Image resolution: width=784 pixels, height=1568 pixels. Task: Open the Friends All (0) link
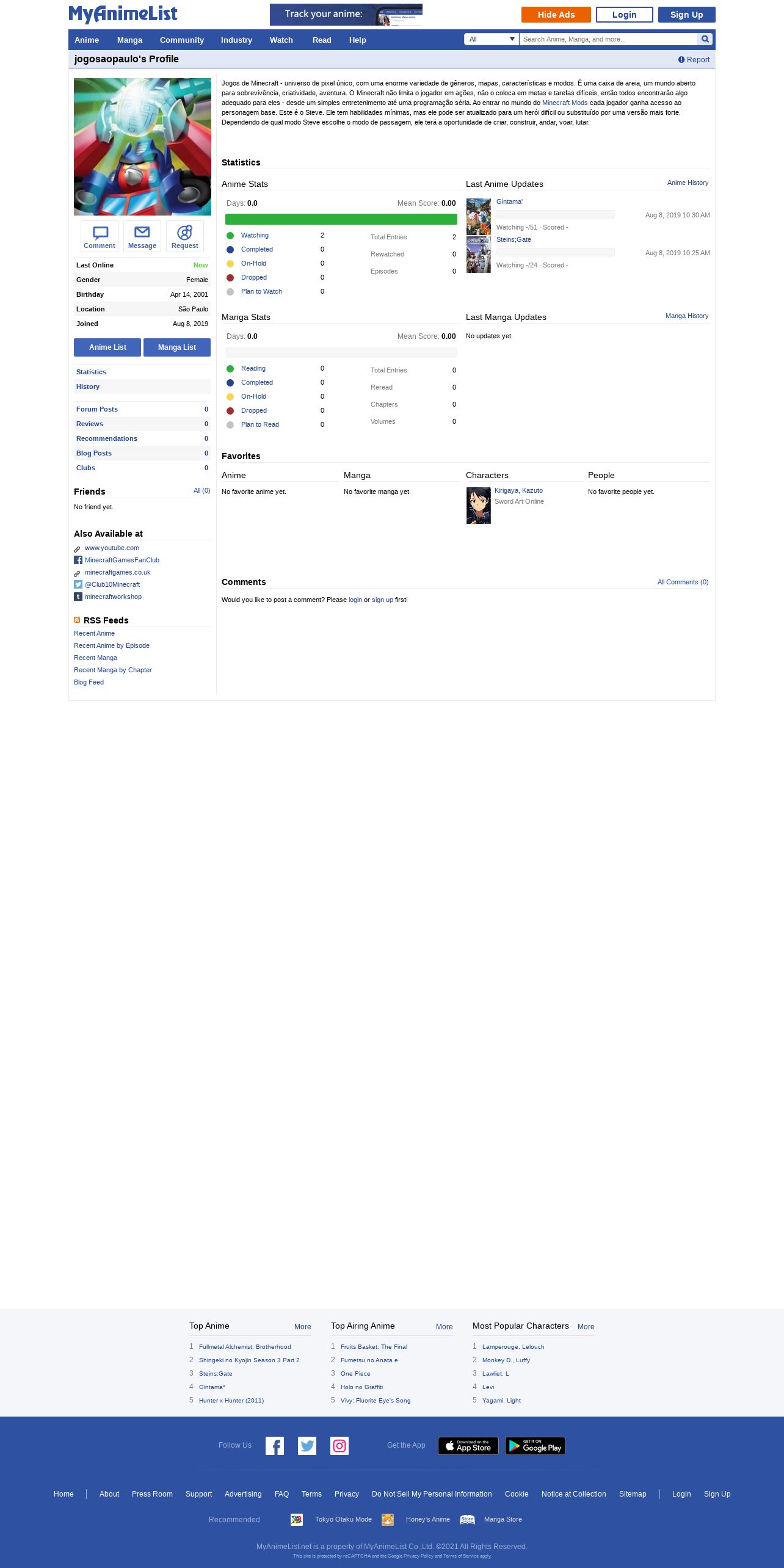tap(201, 490)
